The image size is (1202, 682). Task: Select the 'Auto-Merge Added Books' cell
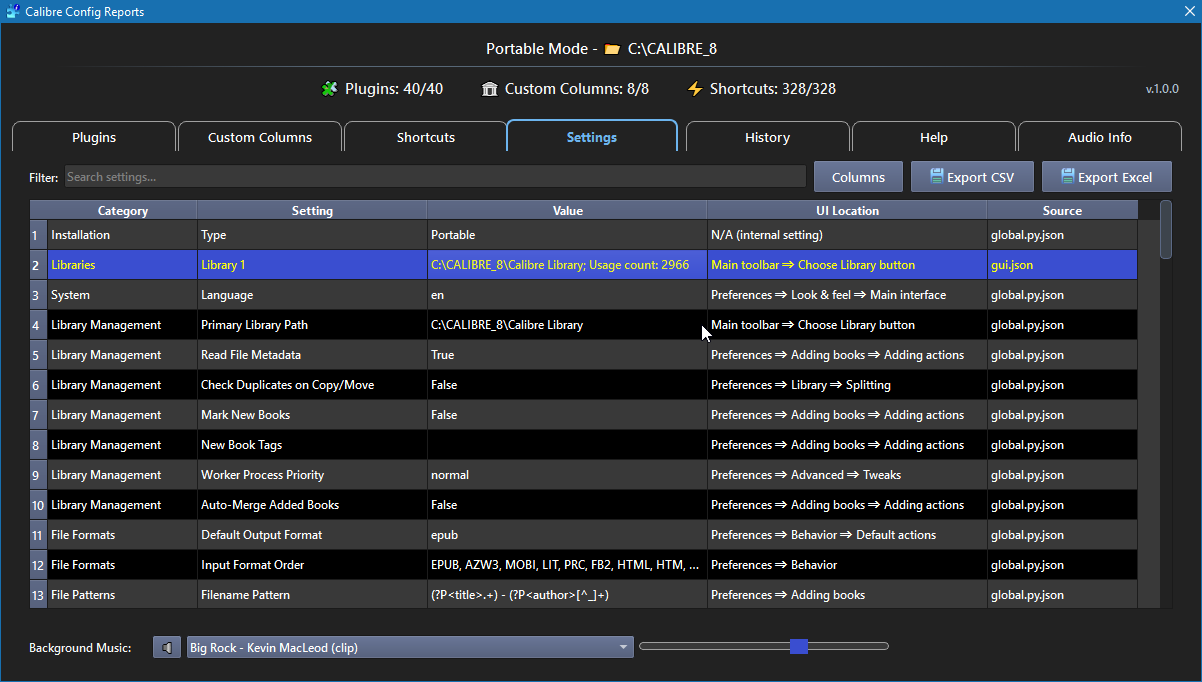(312, 505)
